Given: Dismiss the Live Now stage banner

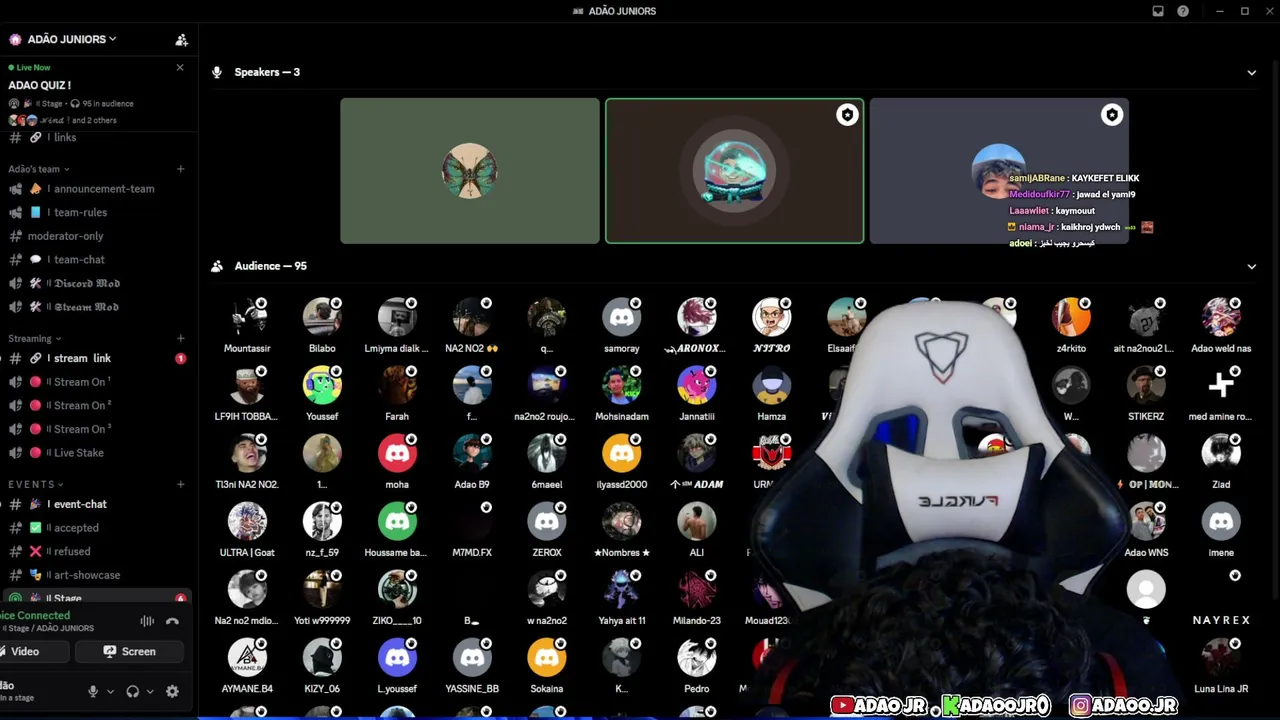Looking at the screenshot, I should [180, 68].
